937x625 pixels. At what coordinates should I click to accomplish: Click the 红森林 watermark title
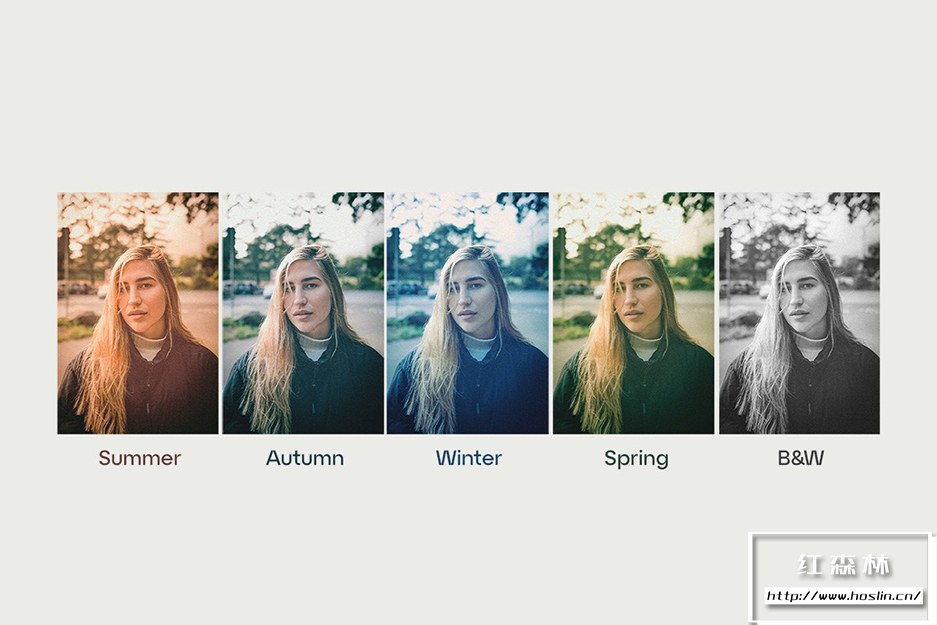coord(843,565)
